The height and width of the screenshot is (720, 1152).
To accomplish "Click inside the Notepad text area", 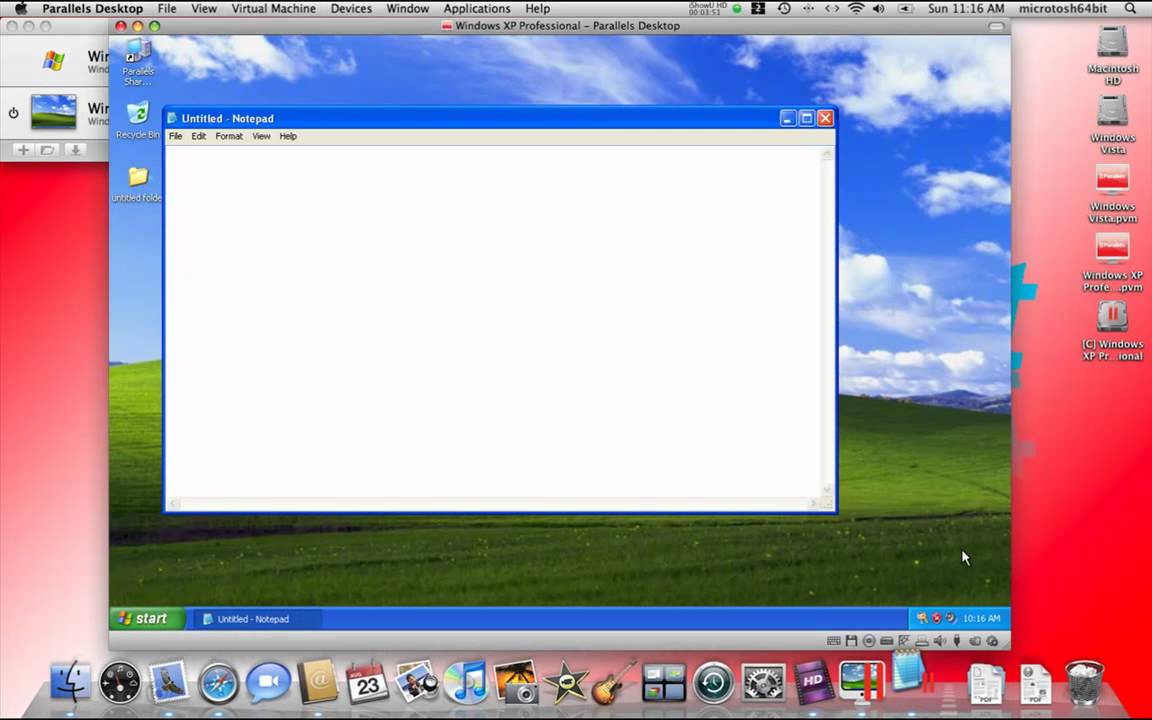I will tap(493, 321).
